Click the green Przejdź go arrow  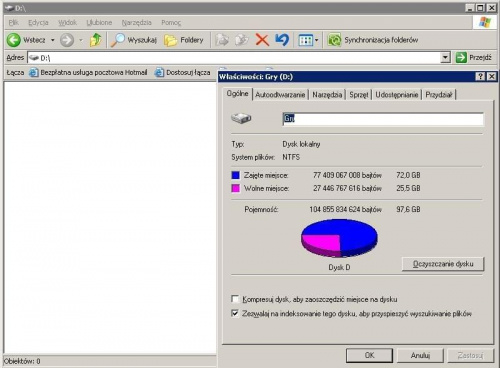pos(461,57)
